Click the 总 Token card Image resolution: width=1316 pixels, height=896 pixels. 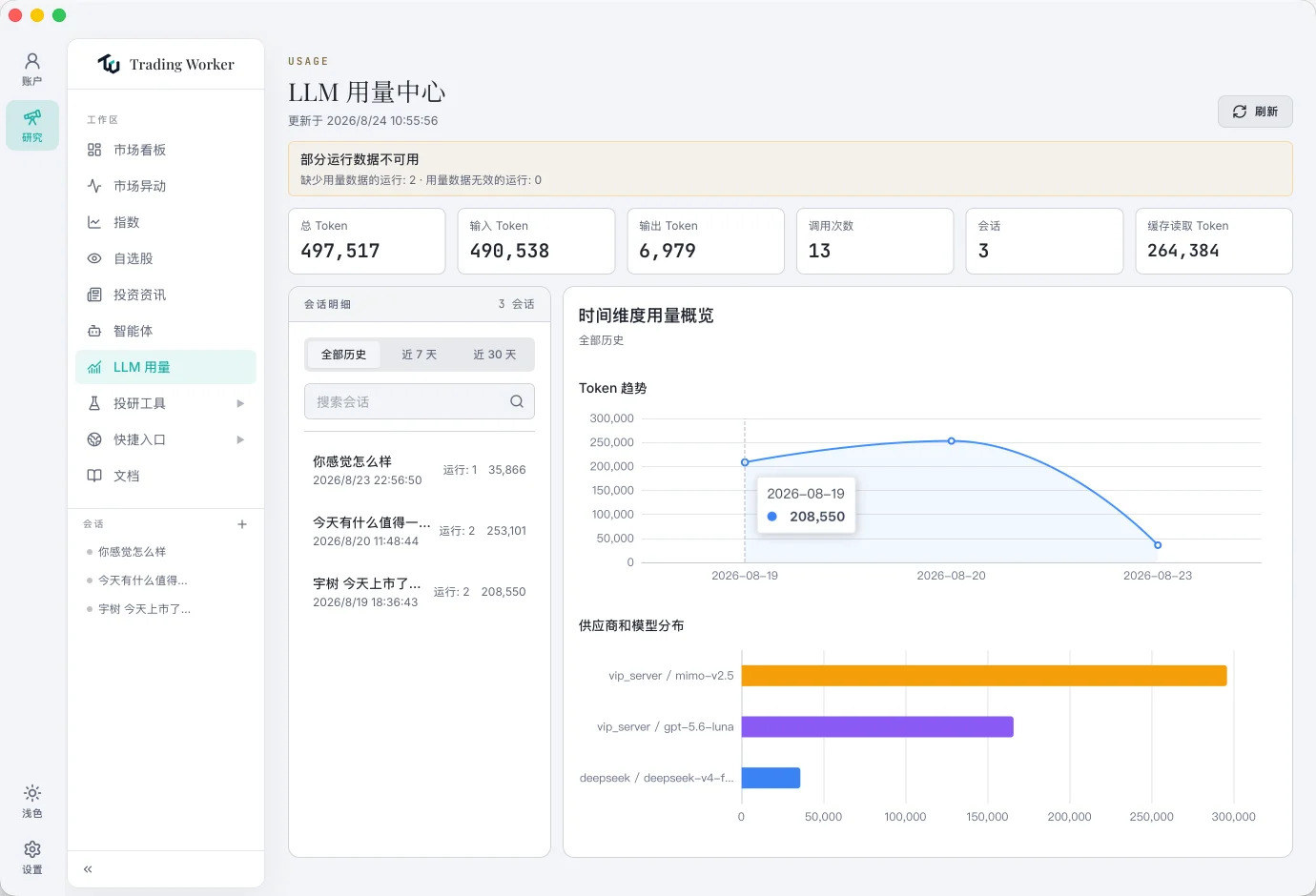367,241
